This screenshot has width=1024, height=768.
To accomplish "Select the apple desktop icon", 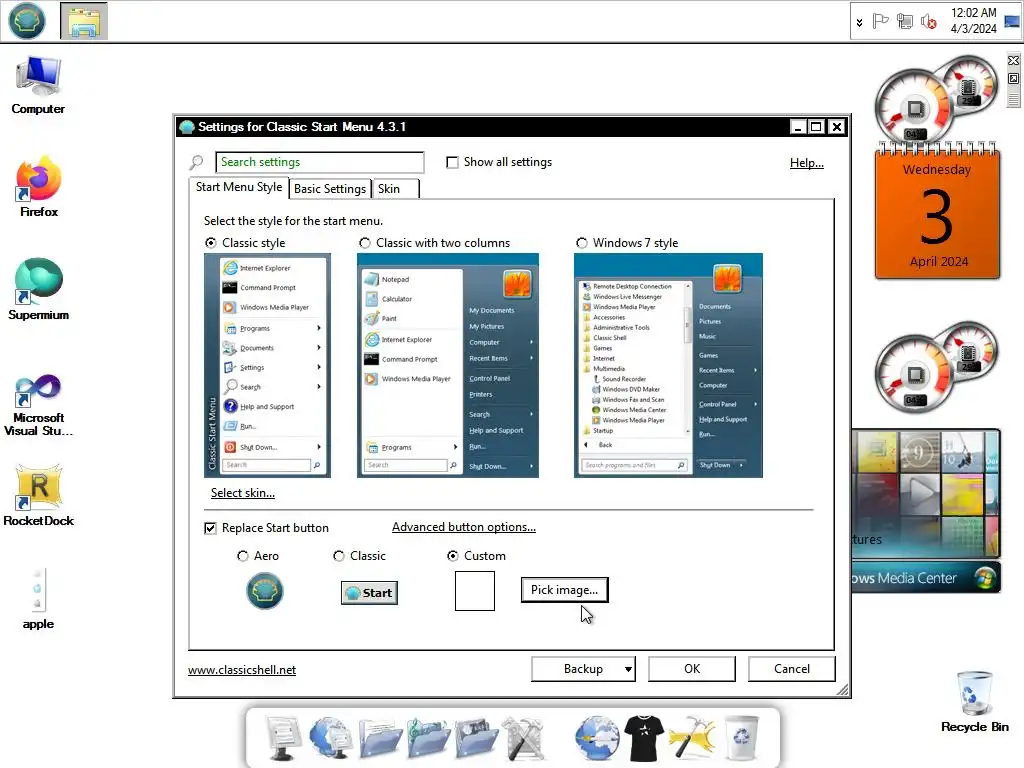I will [38, 600].
